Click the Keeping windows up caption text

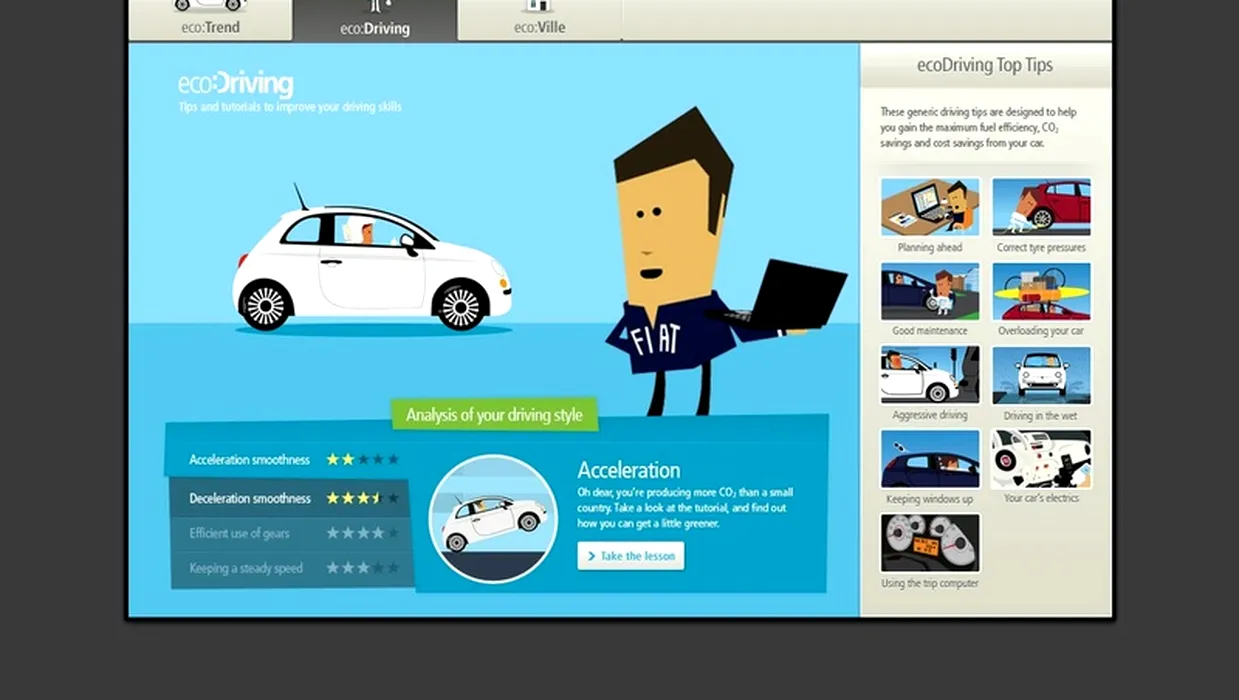(x=930, y=499)
